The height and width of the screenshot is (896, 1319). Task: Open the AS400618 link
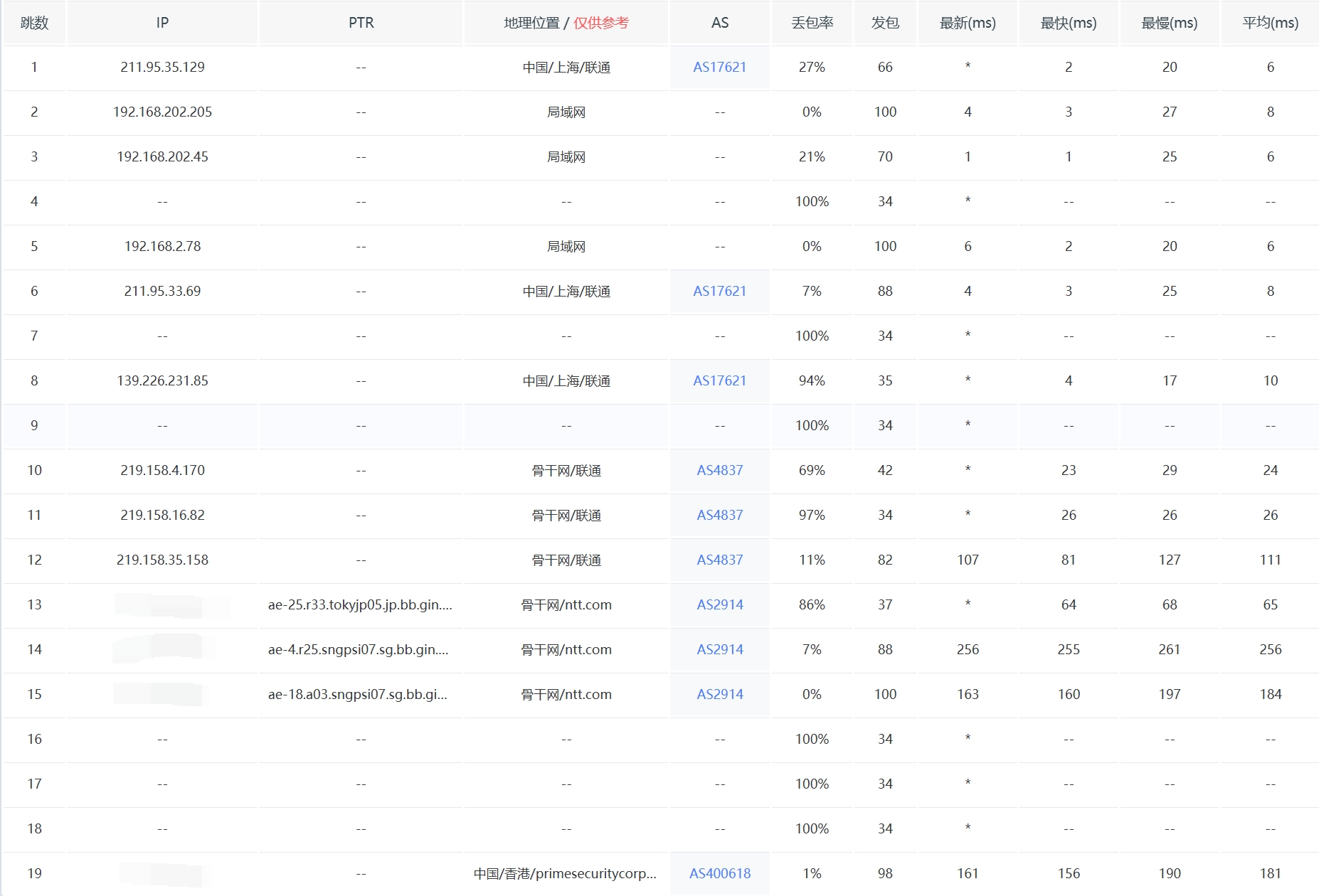point(719,873)
